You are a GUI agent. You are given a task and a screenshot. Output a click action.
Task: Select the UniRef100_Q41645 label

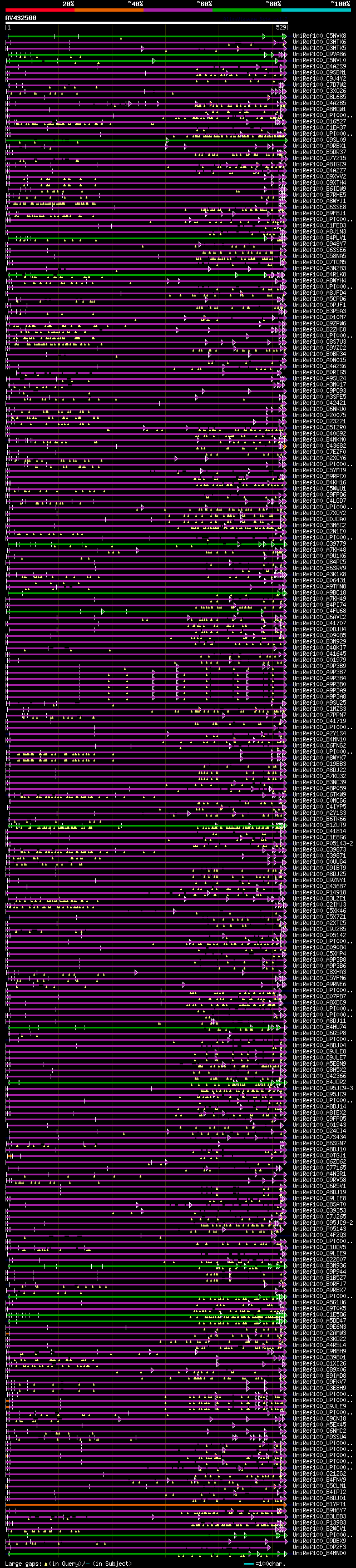coord(319,654)
